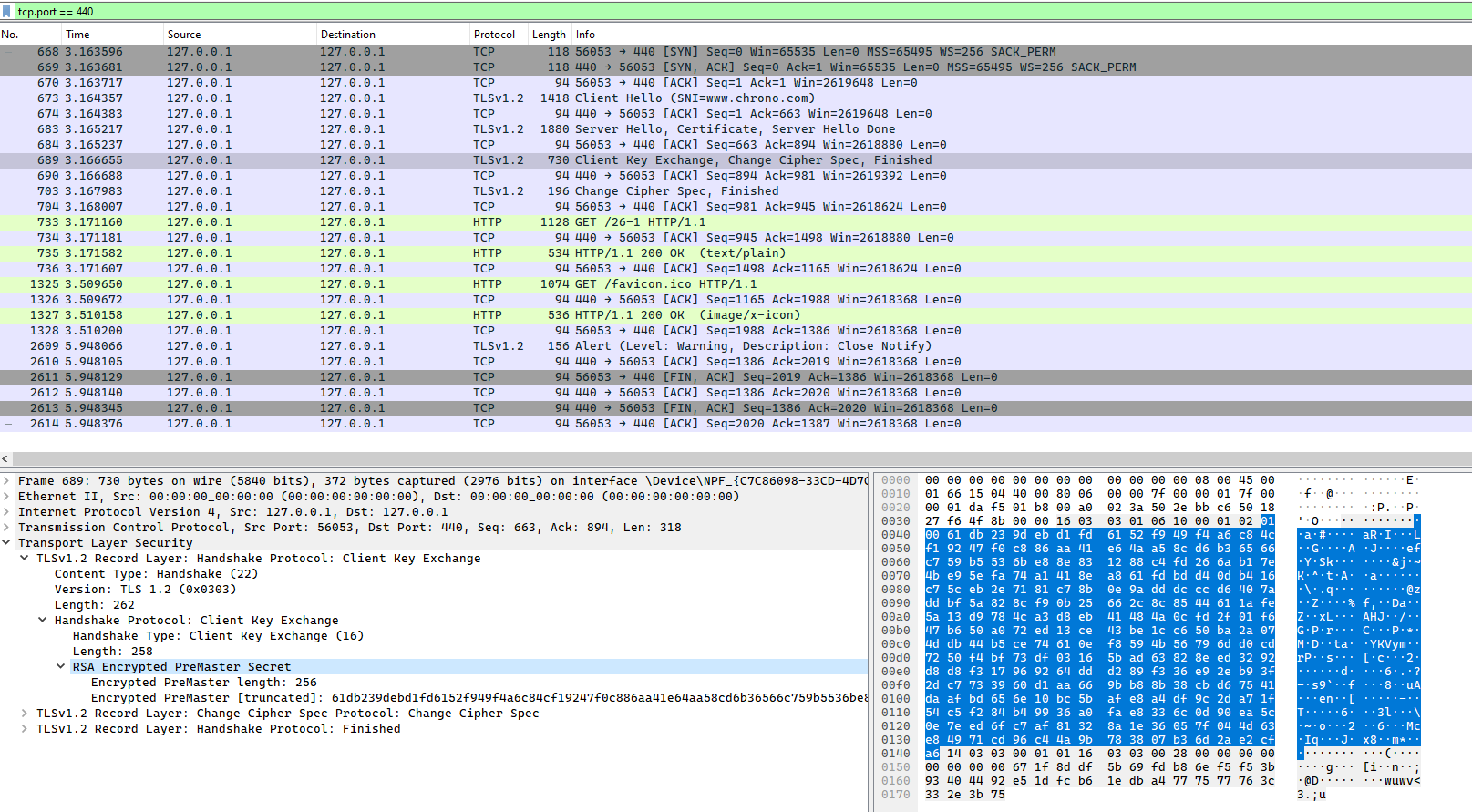Select packet 1327 HTTP 200 OK image/x-icon row
The height and width of the screenshot is (812, 1472).
click(736, 315)
